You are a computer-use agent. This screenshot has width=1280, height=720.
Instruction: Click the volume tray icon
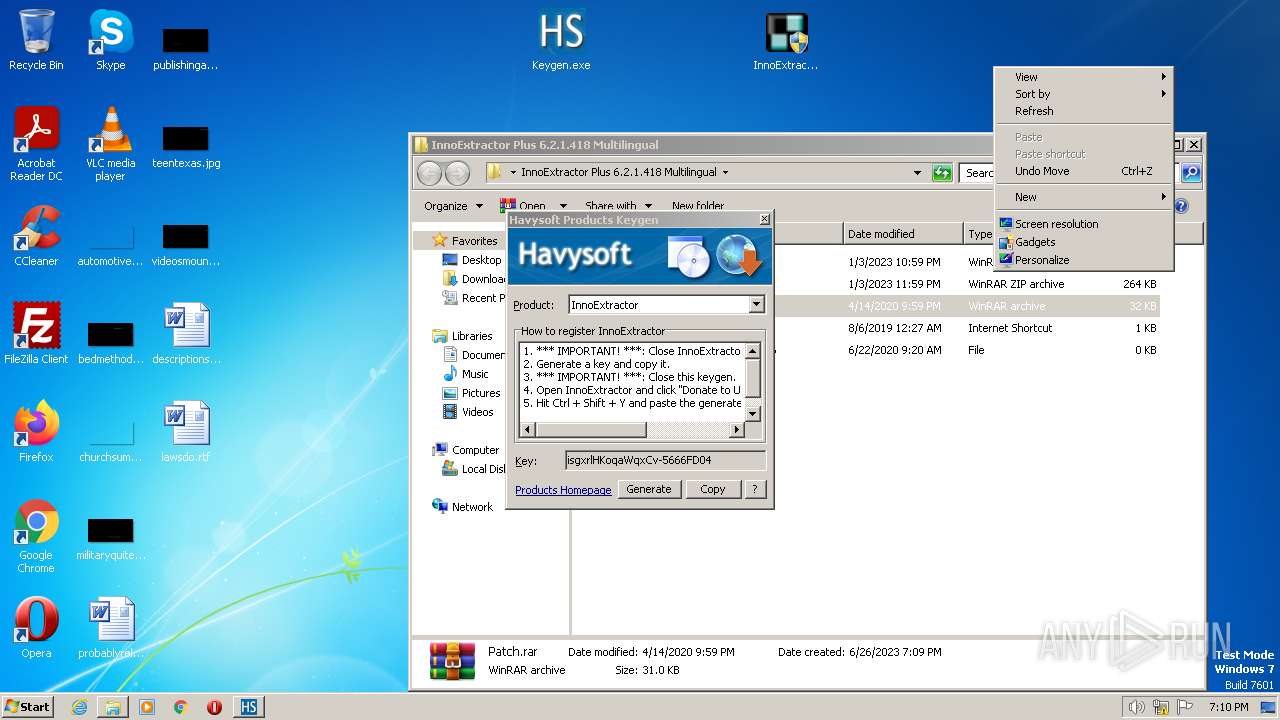[1136, 707]
